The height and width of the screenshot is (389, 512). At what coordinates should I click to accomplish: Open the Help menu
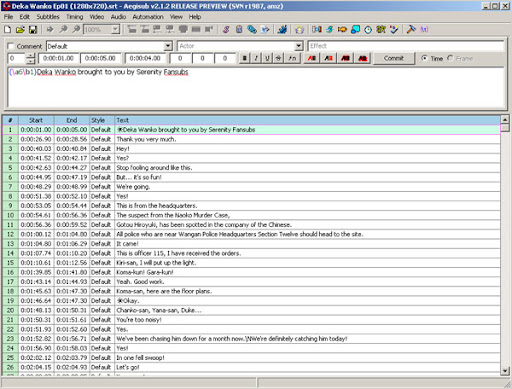(x=195, y=17)
